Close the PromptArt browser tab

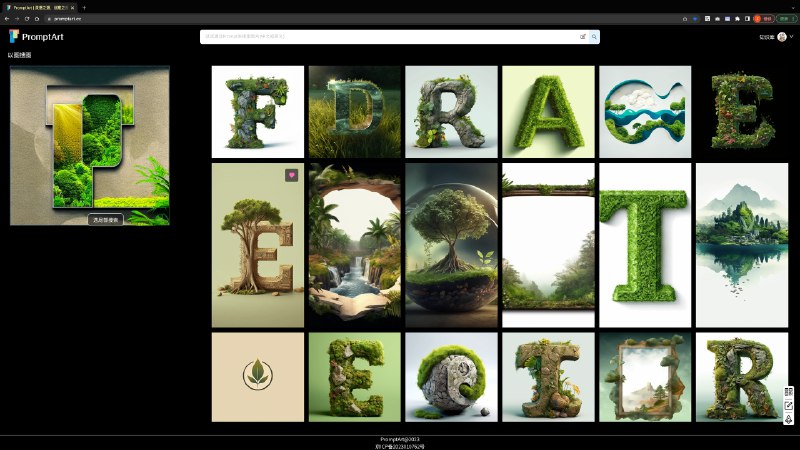pyautogui.click(x=72, y=8)
